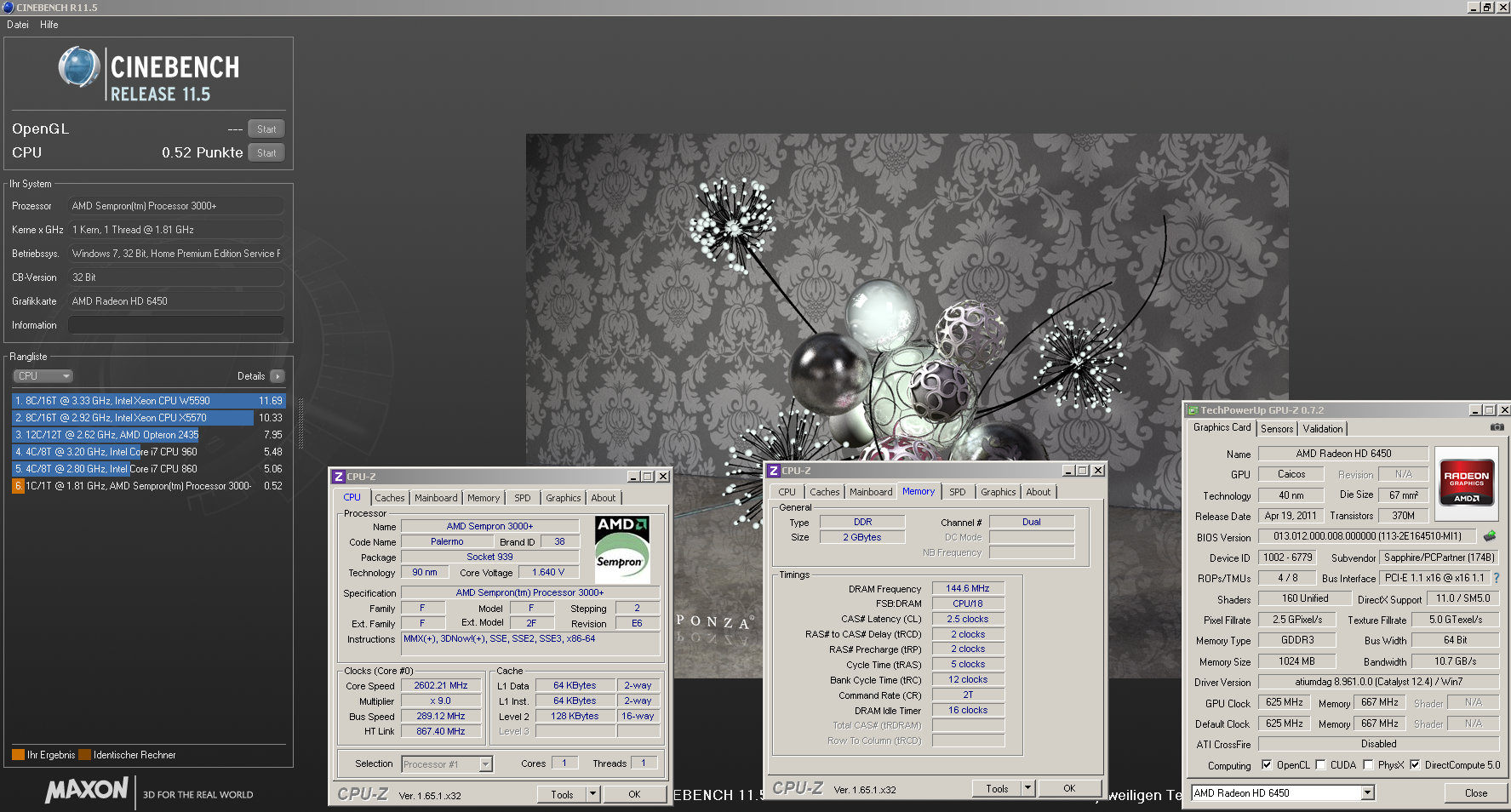Start the OpenGL benchmark
The height and width of the screenshot is (812, 1511).
coord(266,129)
